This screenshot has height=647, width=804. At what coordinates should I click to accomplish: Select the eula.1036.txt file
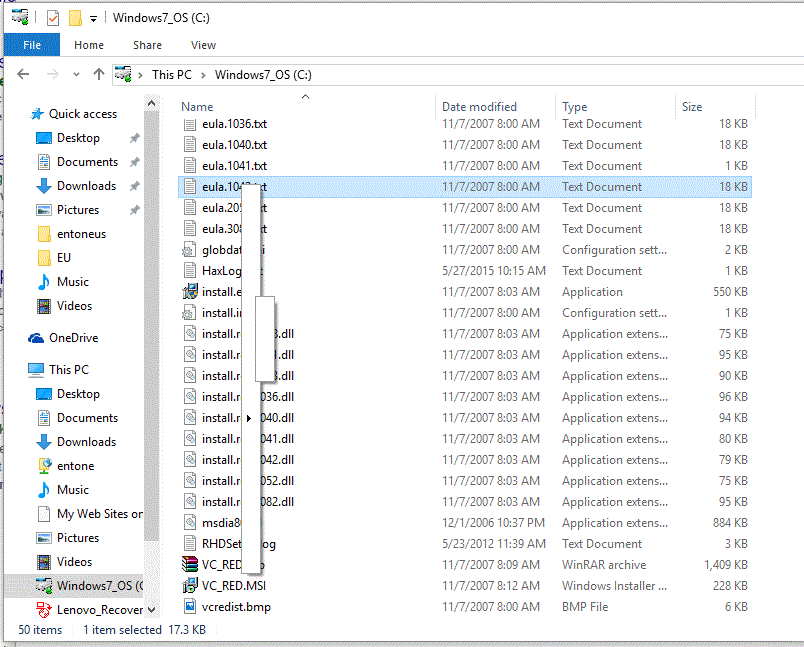pos(234,124)
